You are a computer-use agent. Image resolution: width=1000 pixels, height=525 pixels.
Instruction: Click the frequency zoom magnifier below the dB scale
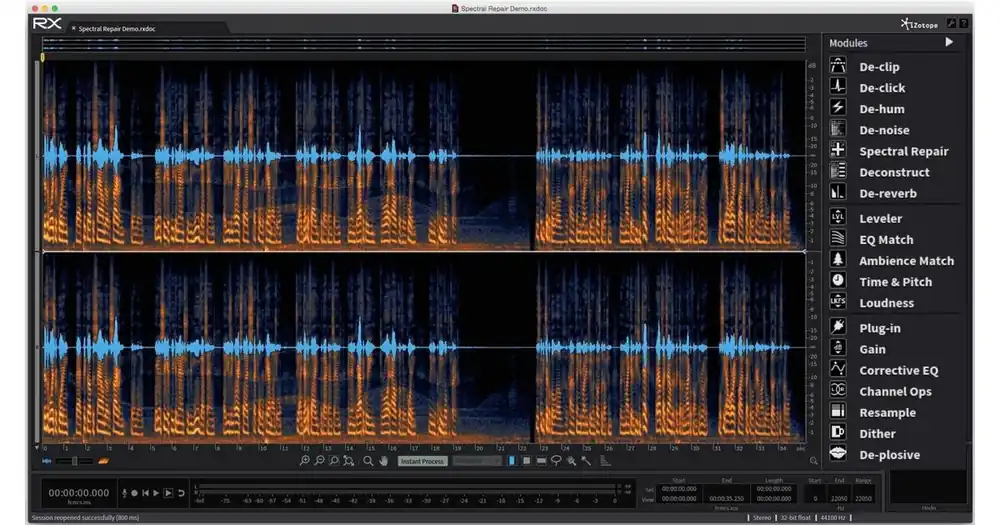pos(814,461)
